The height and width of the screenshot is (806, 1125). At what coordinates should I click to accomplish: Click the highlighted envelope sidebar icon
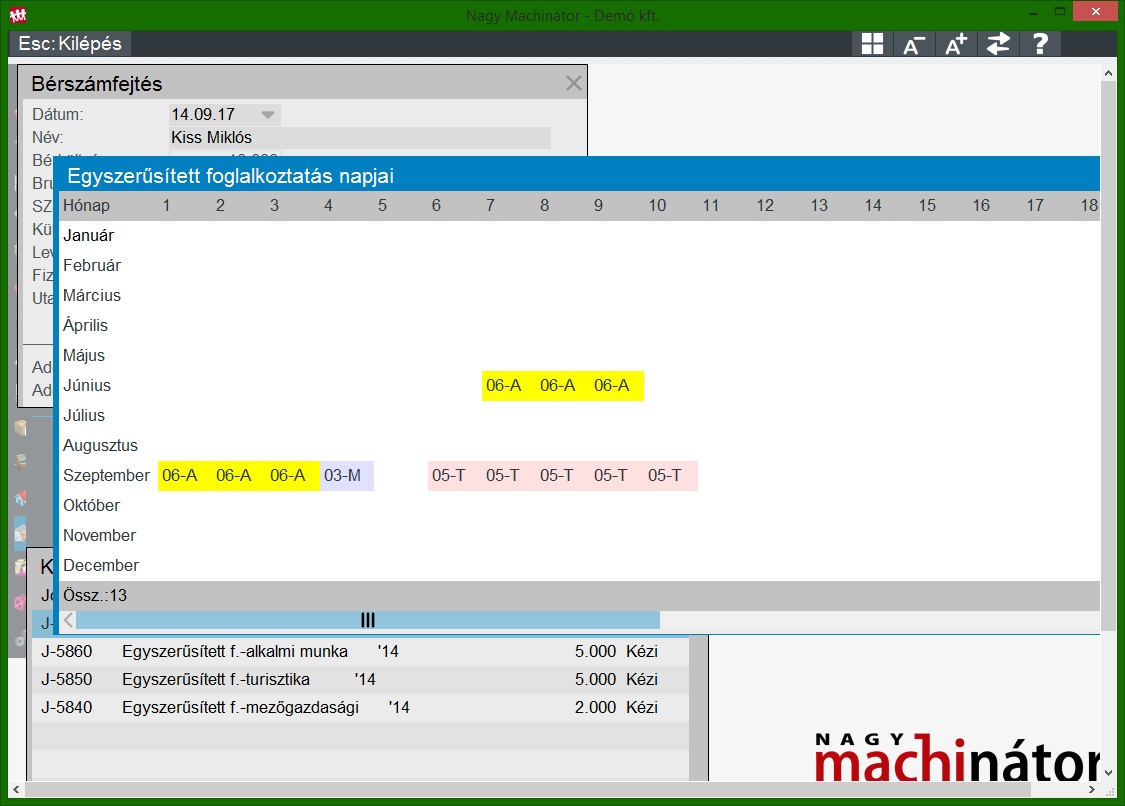click(20, 533)
